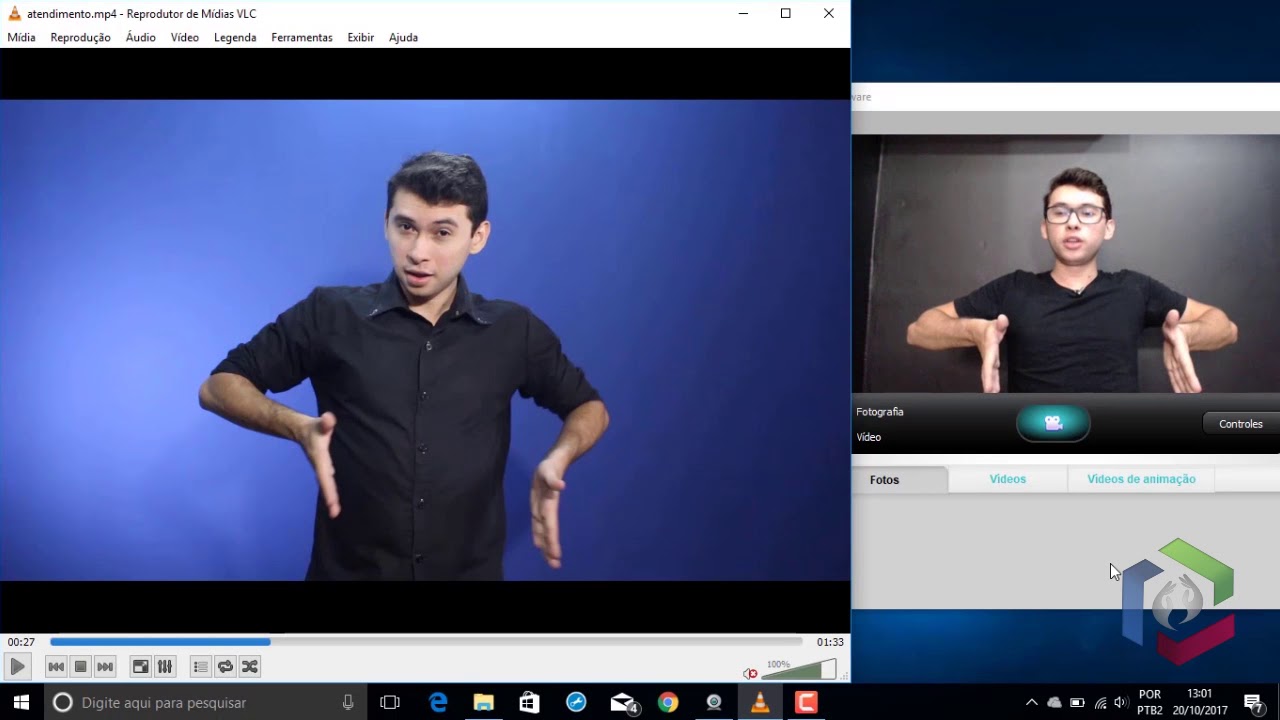Switch to Vídeos de animação tab

point(1141,479)
